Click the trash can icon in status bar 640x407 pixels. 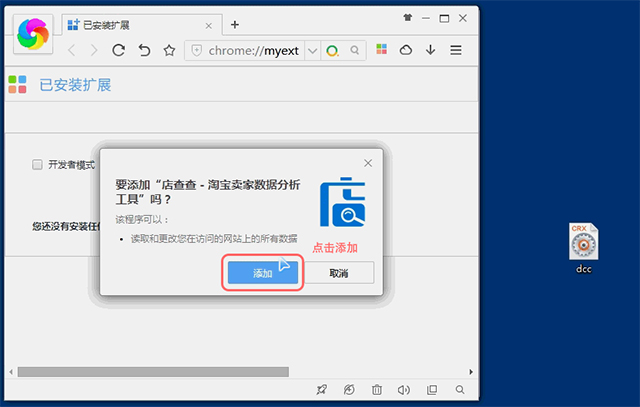(377, 390)
